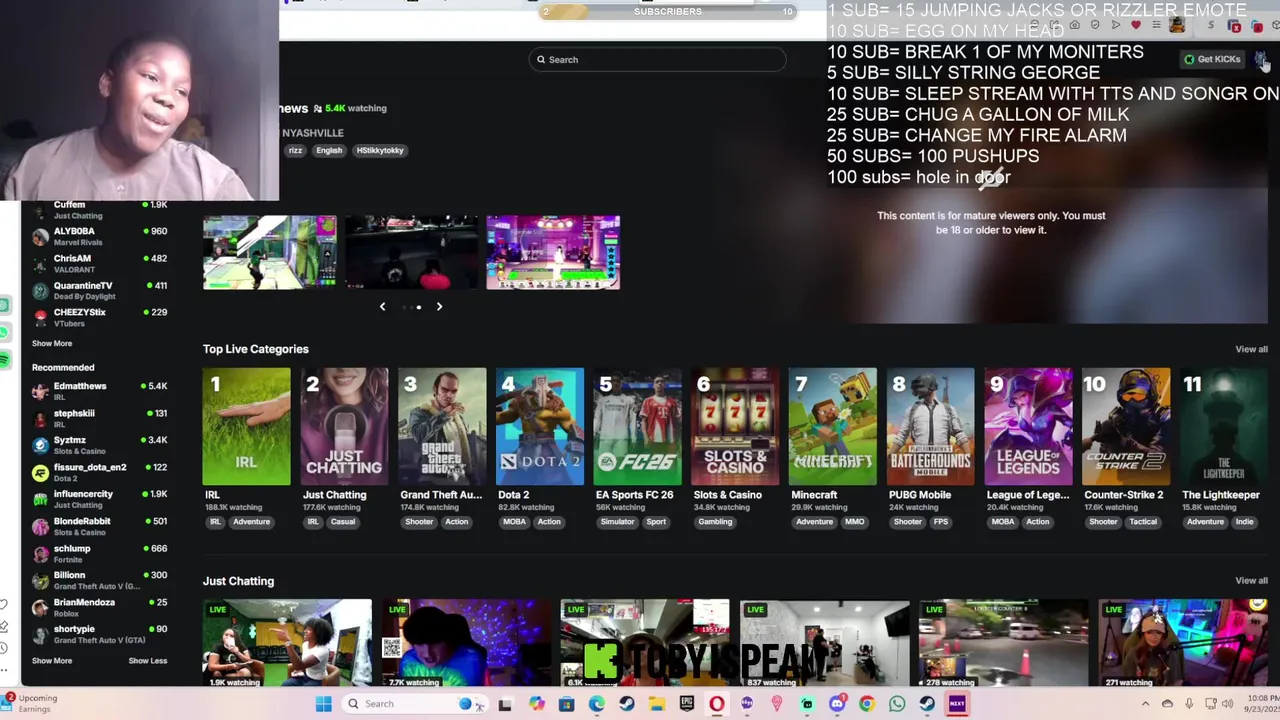The height and width of the screenshot is (720, 1280).
Task: Open Discord from the taskbar
Action: [837, 704]
